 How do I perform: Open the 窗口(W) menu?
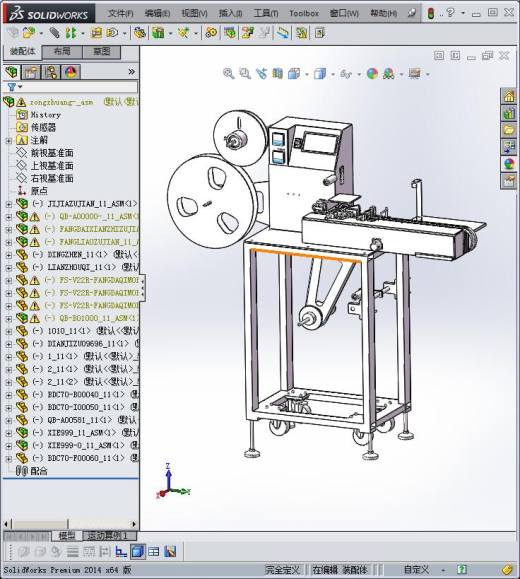pos(344,13)
